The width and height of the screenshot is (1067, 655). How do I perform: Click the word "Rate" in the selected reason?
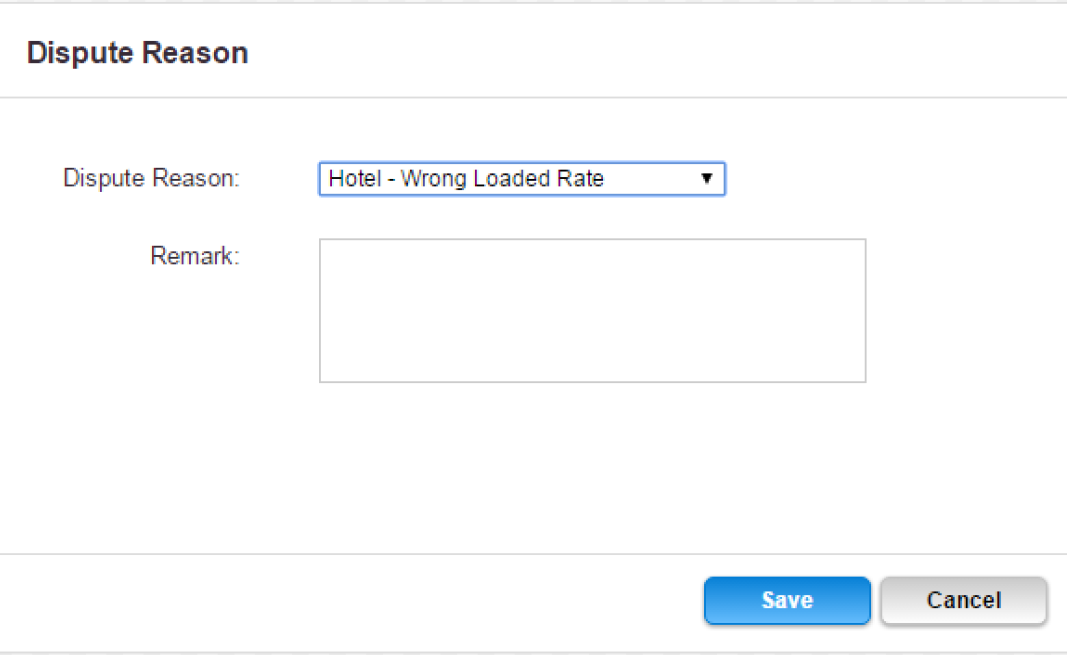click(x=580, y=178)
